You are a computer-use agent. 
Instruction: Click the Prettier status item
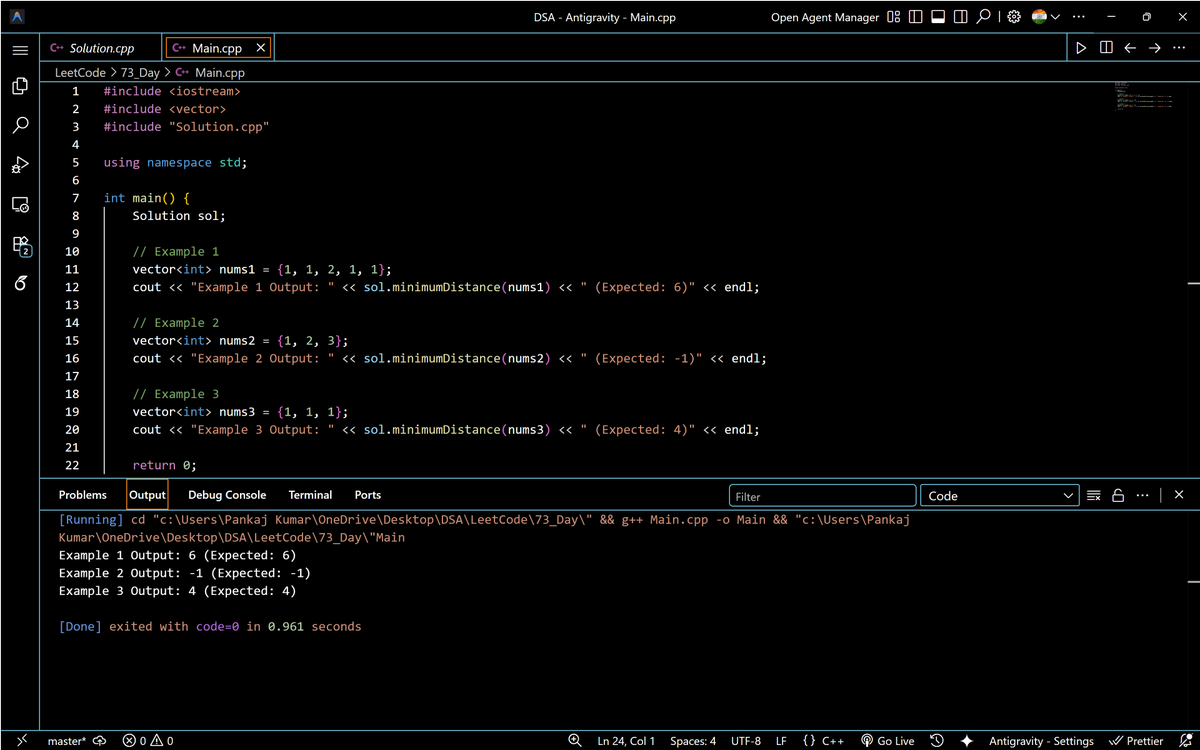1136,741
